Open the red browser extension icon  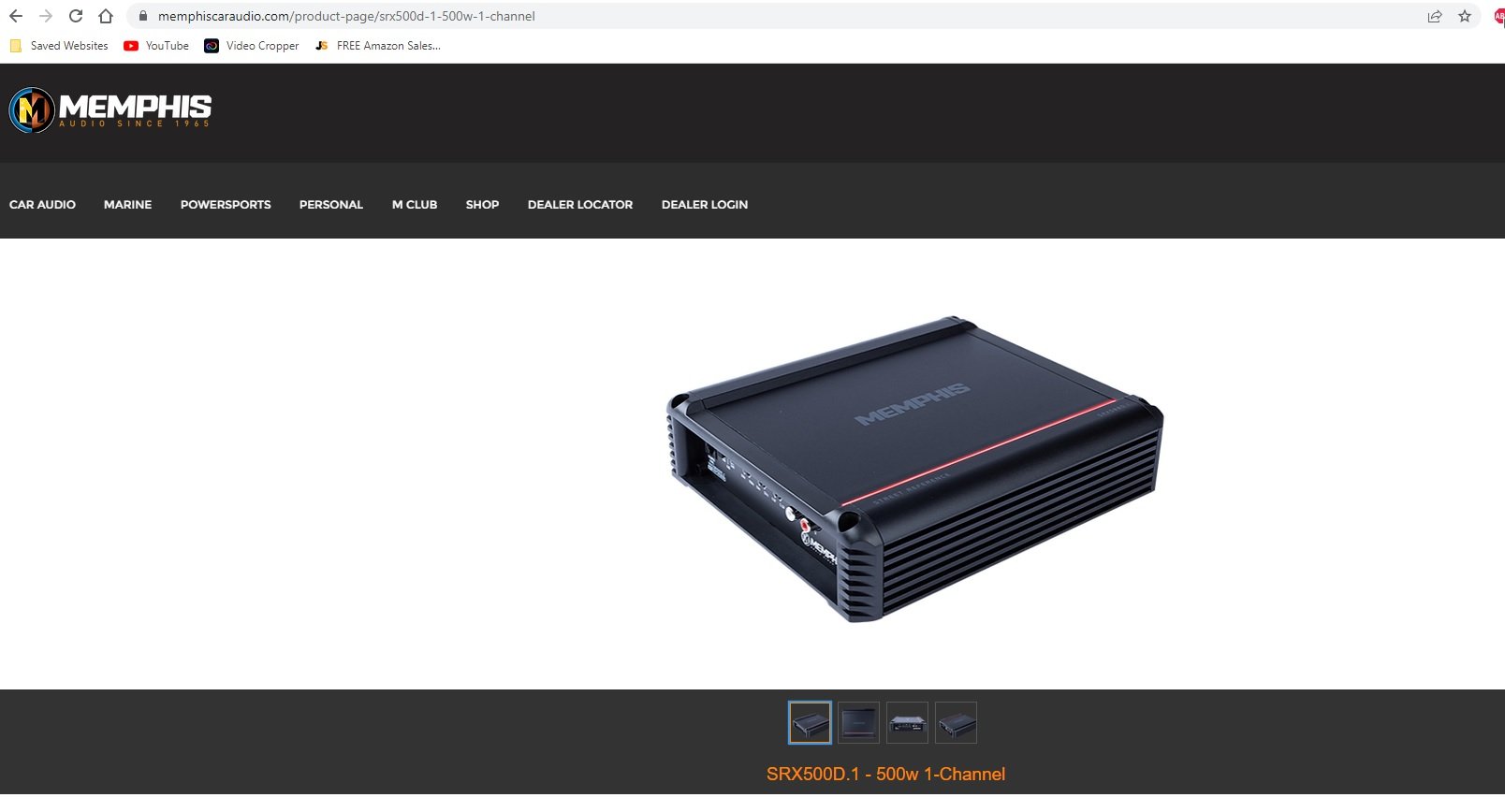[x=1498, y=16]
